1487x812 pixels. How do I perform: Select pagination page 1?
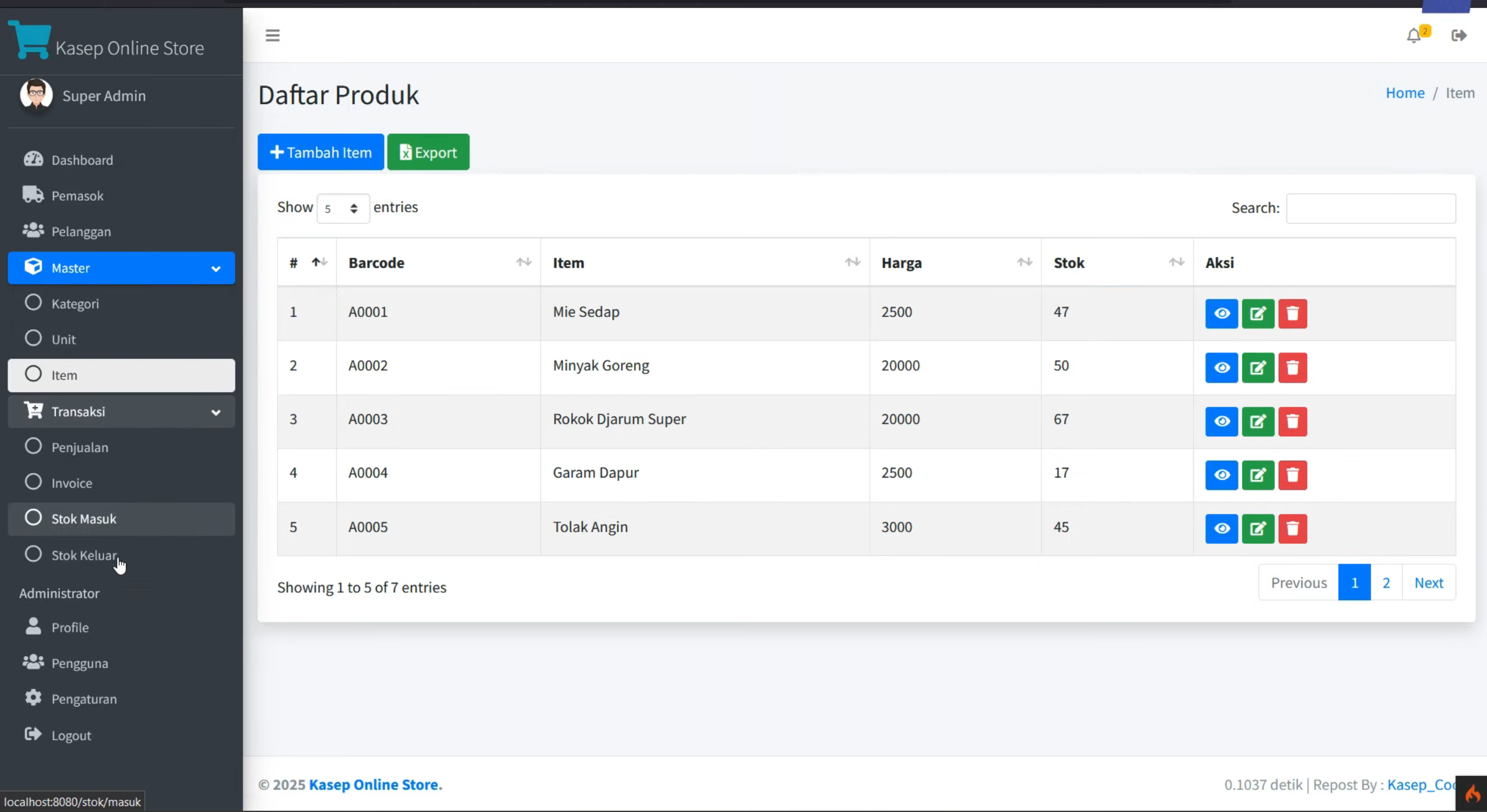(1354, 582)
